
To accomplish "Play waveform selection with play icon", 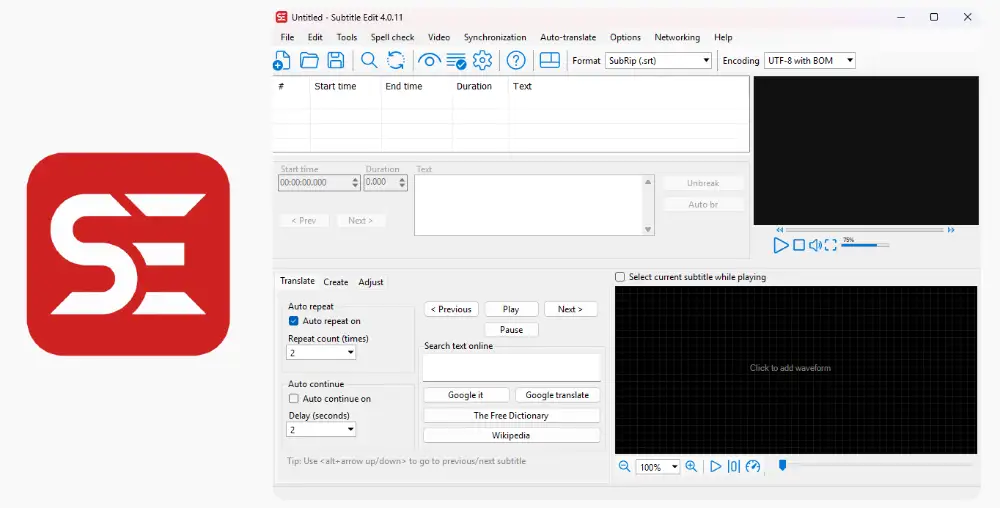I will coord(716,467).
